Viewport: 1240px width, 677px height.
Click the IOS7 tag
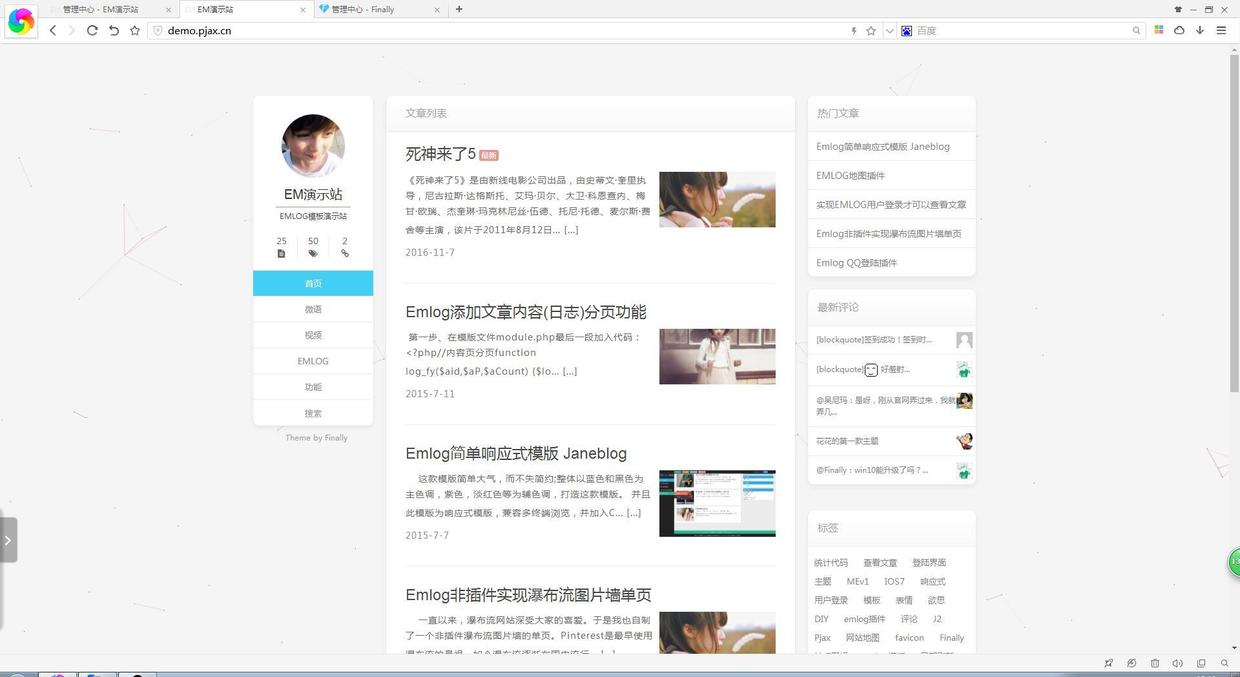click(x=894, y=582)
